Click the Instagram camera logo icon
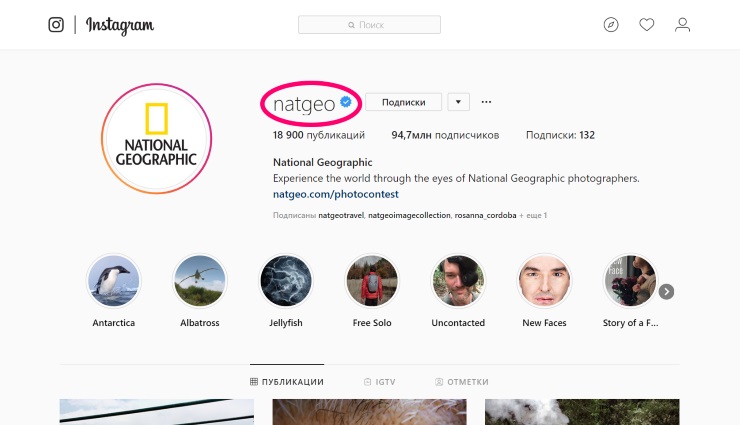This screenshot has width=740, height=425. [56, 24]
